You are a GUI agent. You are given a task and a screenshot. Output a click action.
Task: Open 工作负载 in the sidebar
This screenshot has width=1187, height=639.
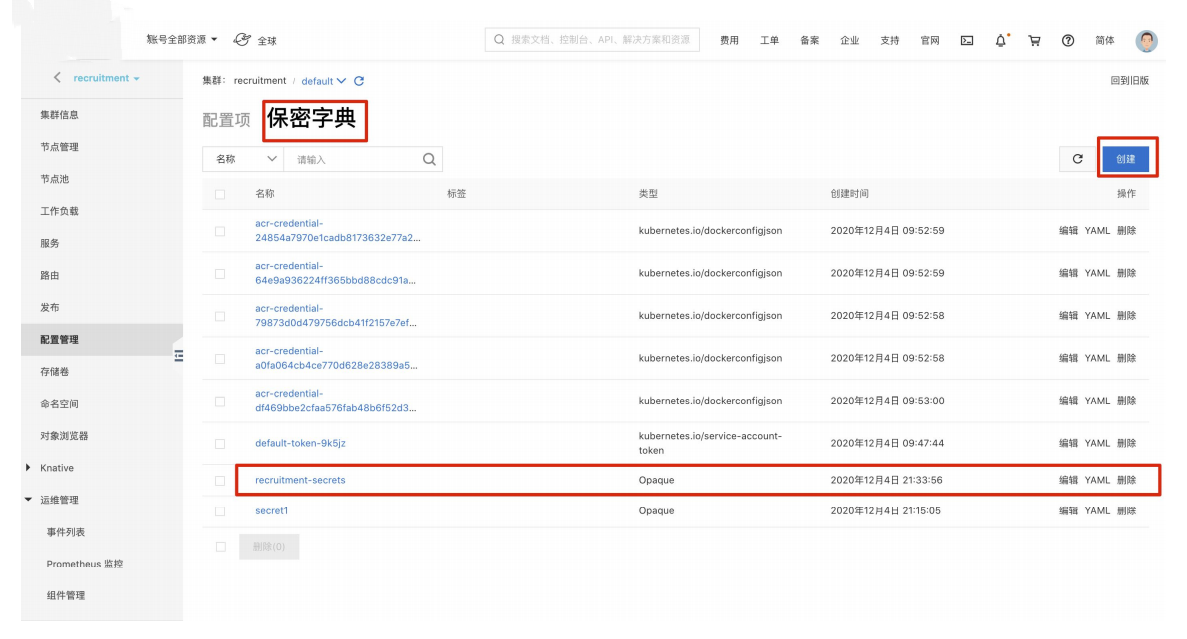point(59,211)
